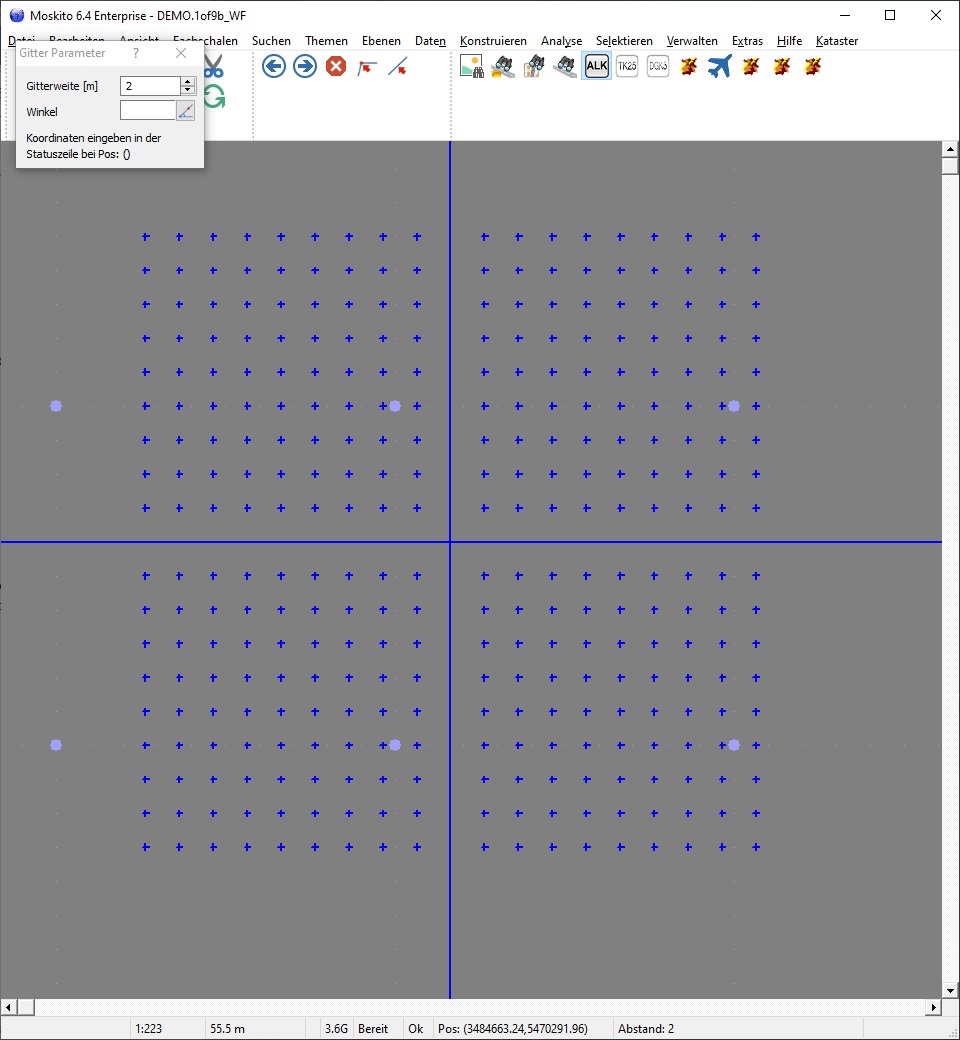Close the Gitter Parameter dialog
The height and width of the screenshot is (1040, 960).
pyautogui.click(x=181, y=53)
